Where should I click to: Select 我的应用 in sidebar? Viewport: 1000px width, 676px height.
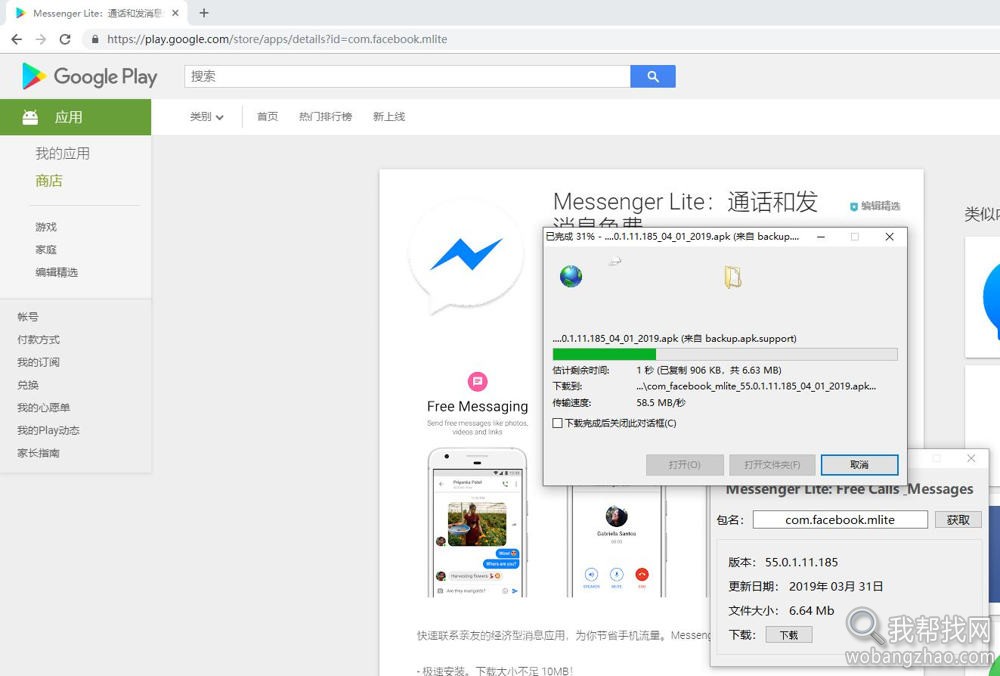(x=62, y=153)
